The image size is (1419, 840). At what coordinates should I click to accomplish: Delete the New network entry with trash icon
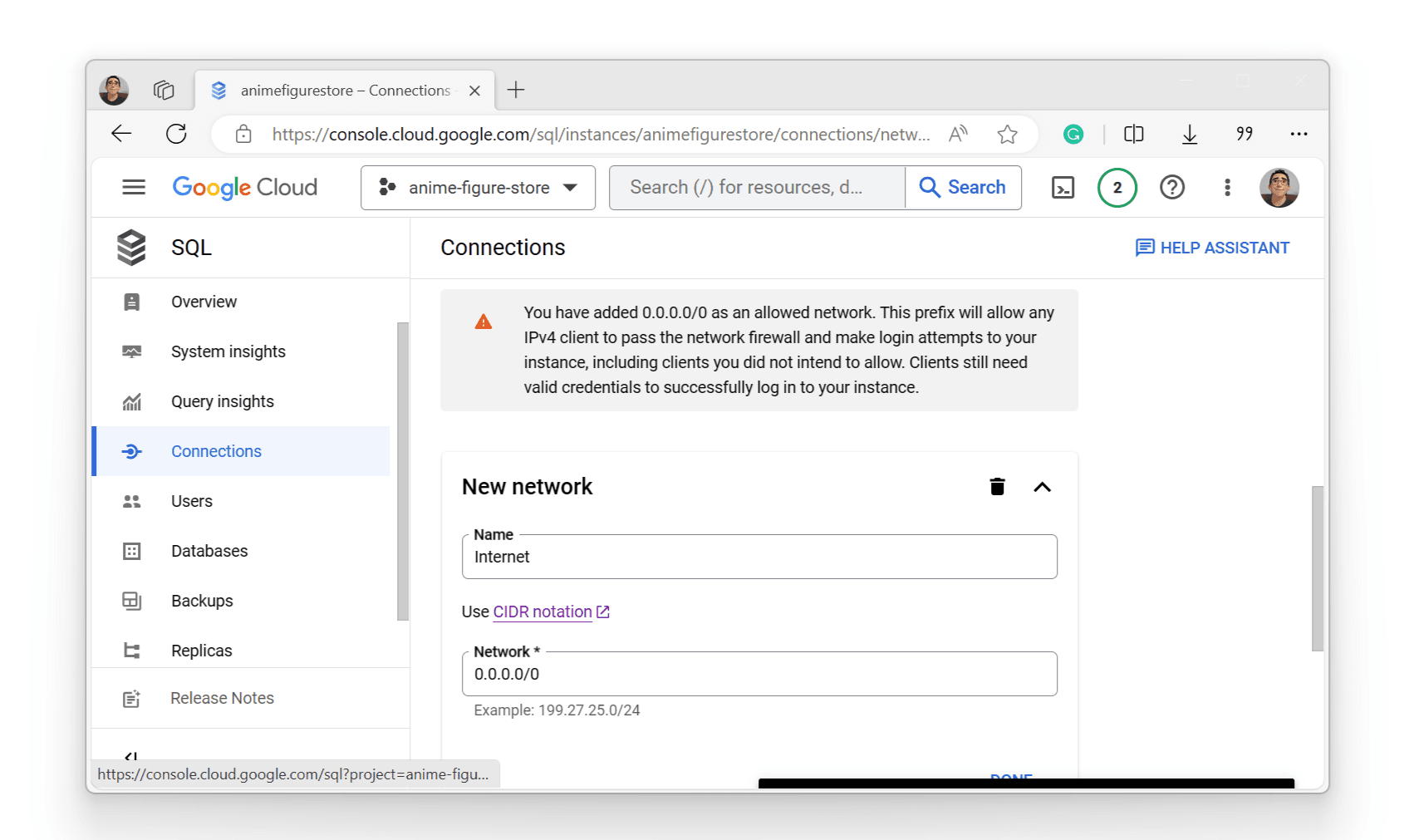tap(998, 487)
